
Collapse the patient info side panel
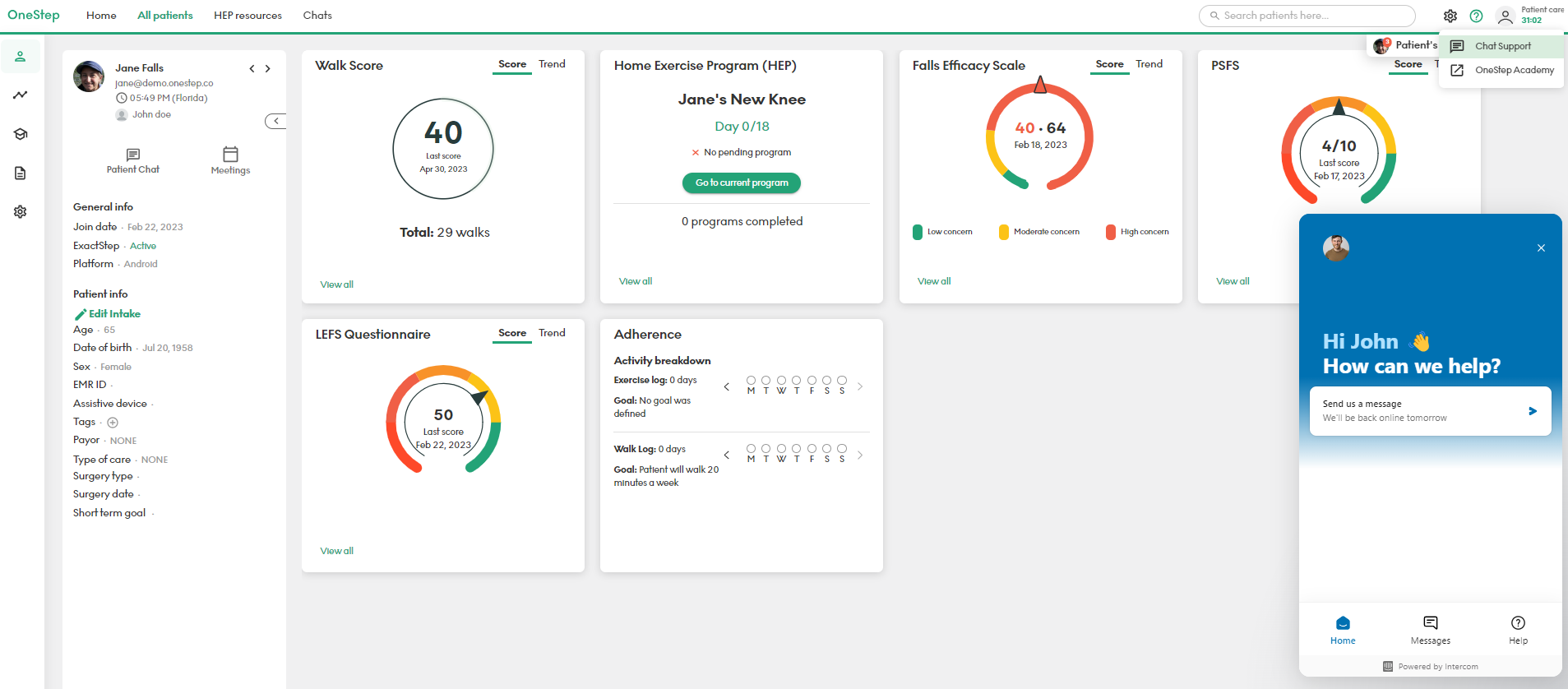[275, 121]
